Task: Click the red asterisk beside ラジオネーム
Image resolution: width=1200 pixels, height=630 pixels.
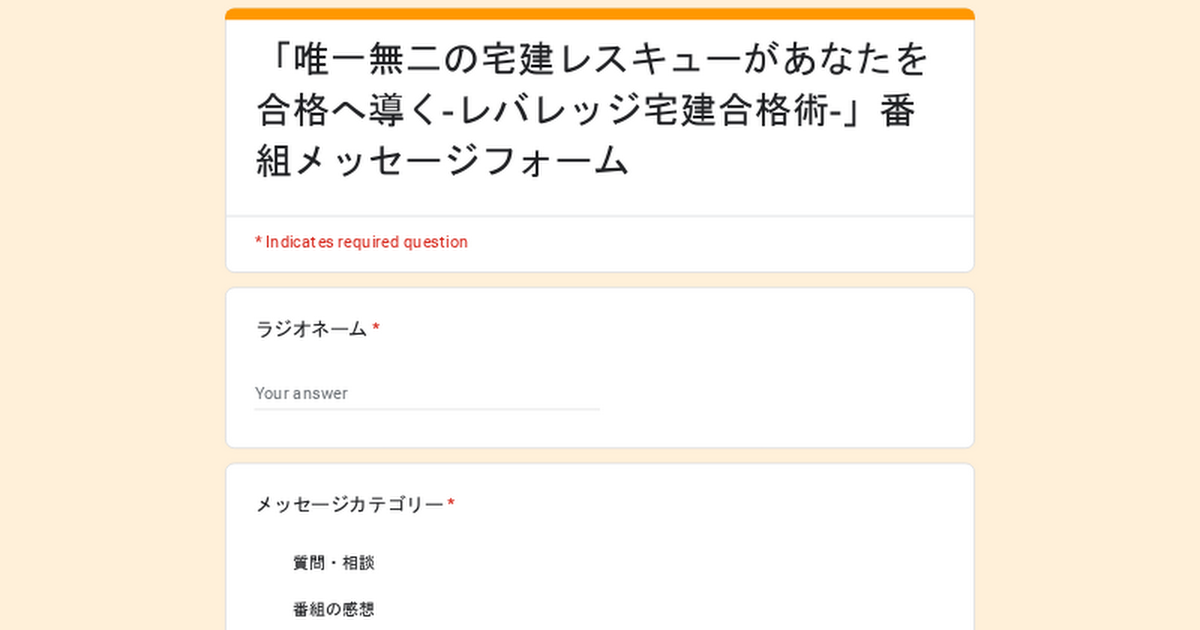Action: coord(376,328)
